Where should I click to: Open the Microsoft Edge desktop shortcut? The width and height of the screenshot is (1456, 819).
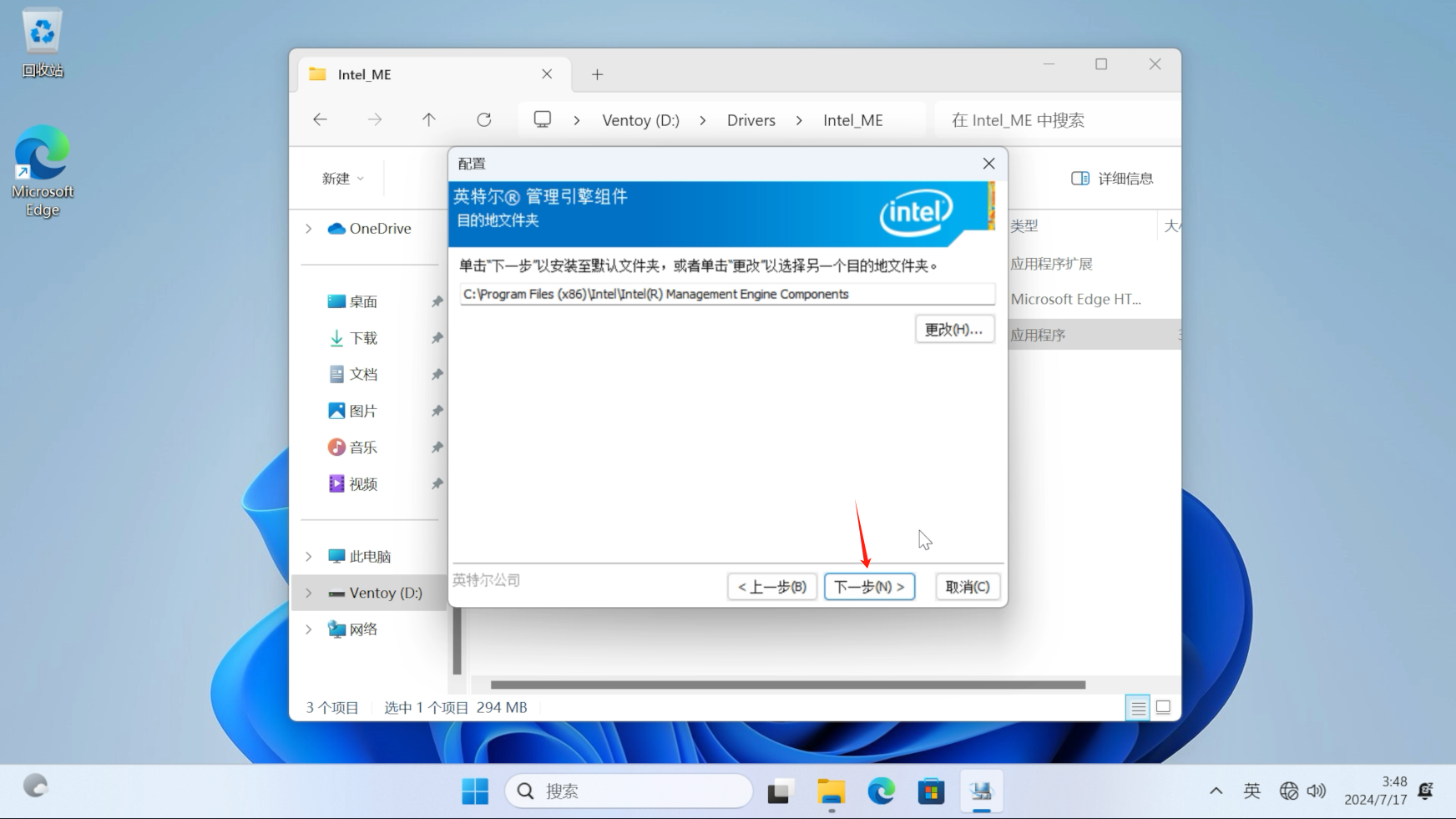(43, 171)
